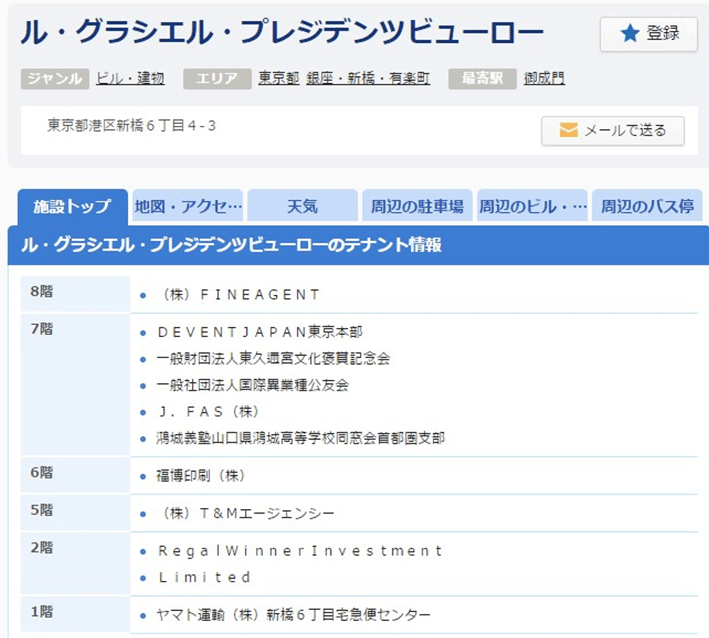The image size is (709, 638).
Task: Click tenant DEVENTJAPAN東京本部
Action: [x=260, y=332]
